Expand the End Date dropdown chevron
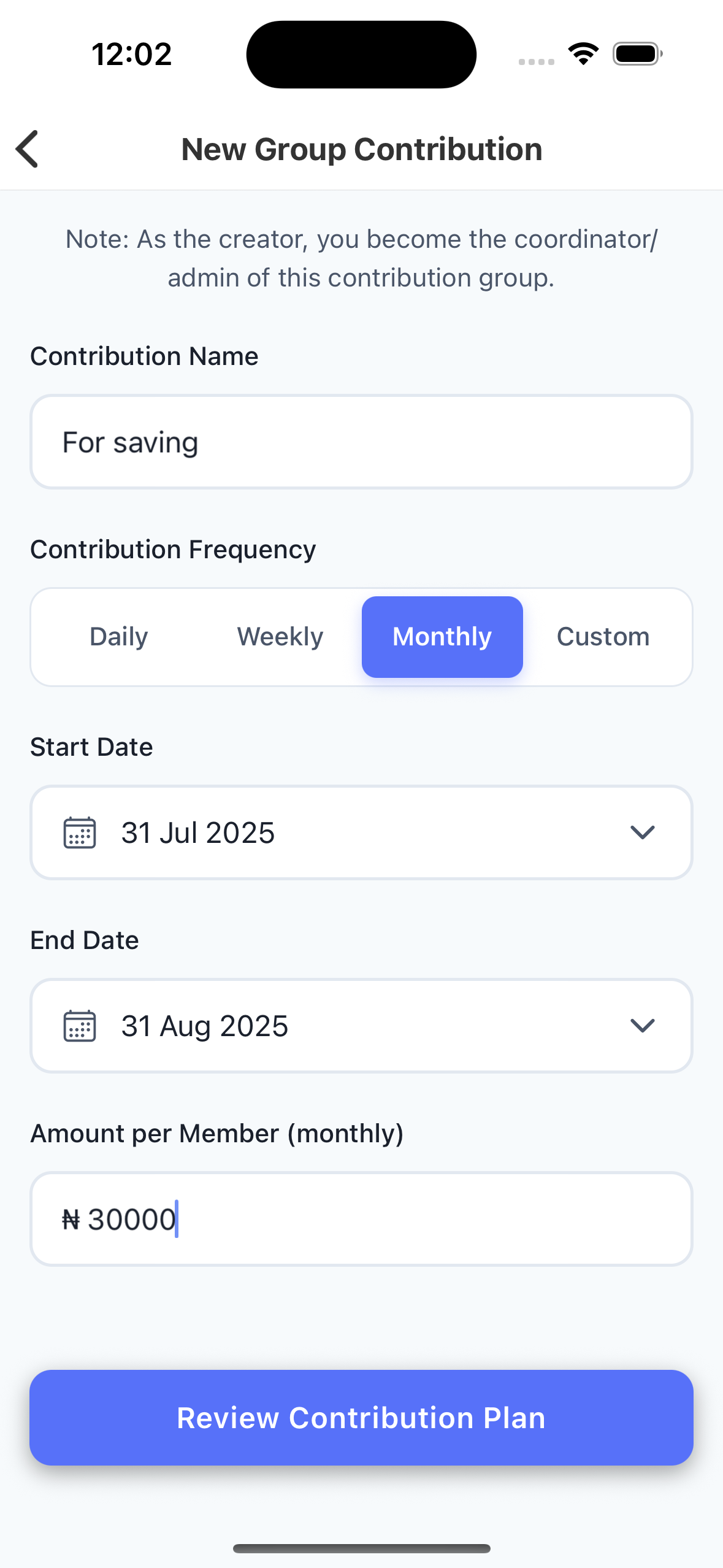Image resolution: width=723 pixels, height=1568 pixels. pos(642,1026)
